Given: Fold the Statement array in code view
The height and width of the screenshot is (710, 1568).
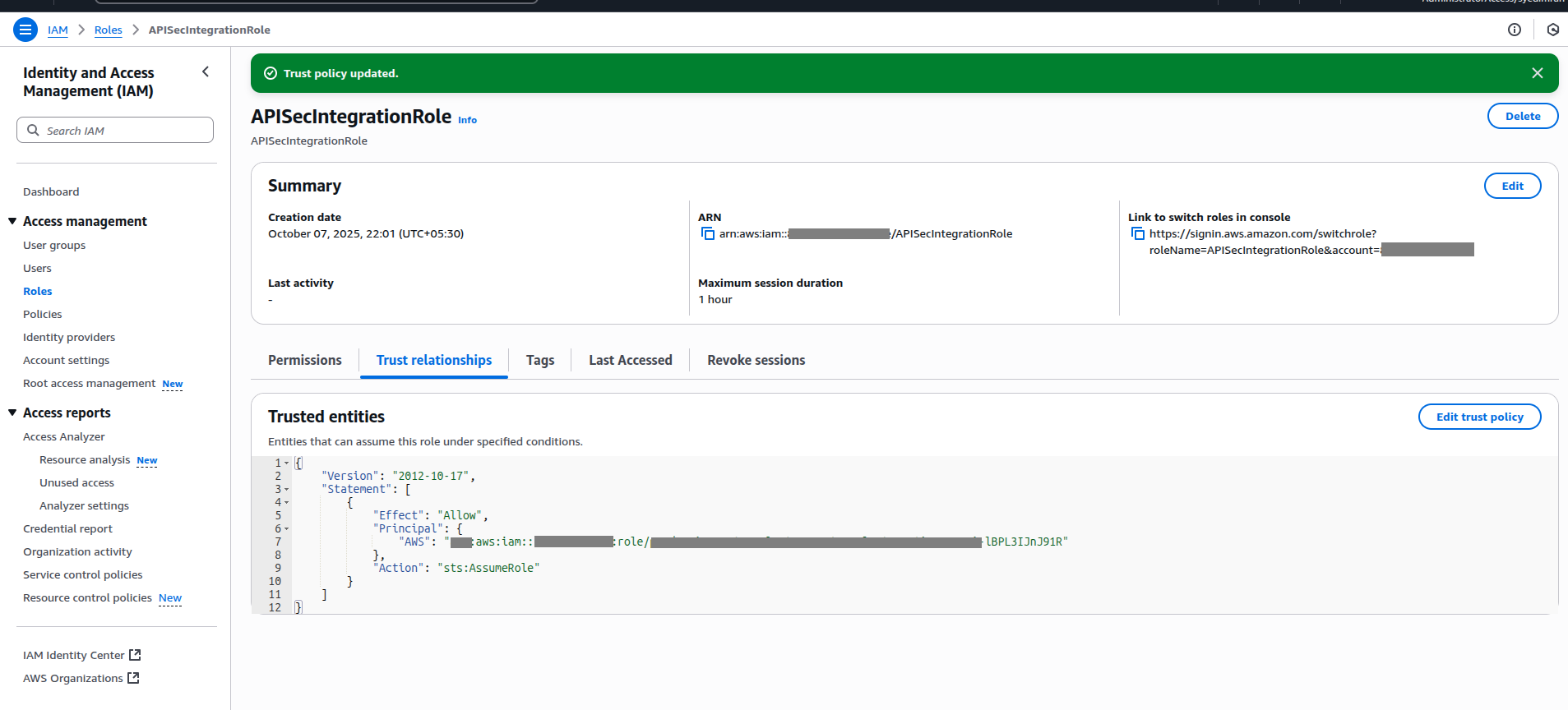Looking at the screenshot, I should (287, 490).
